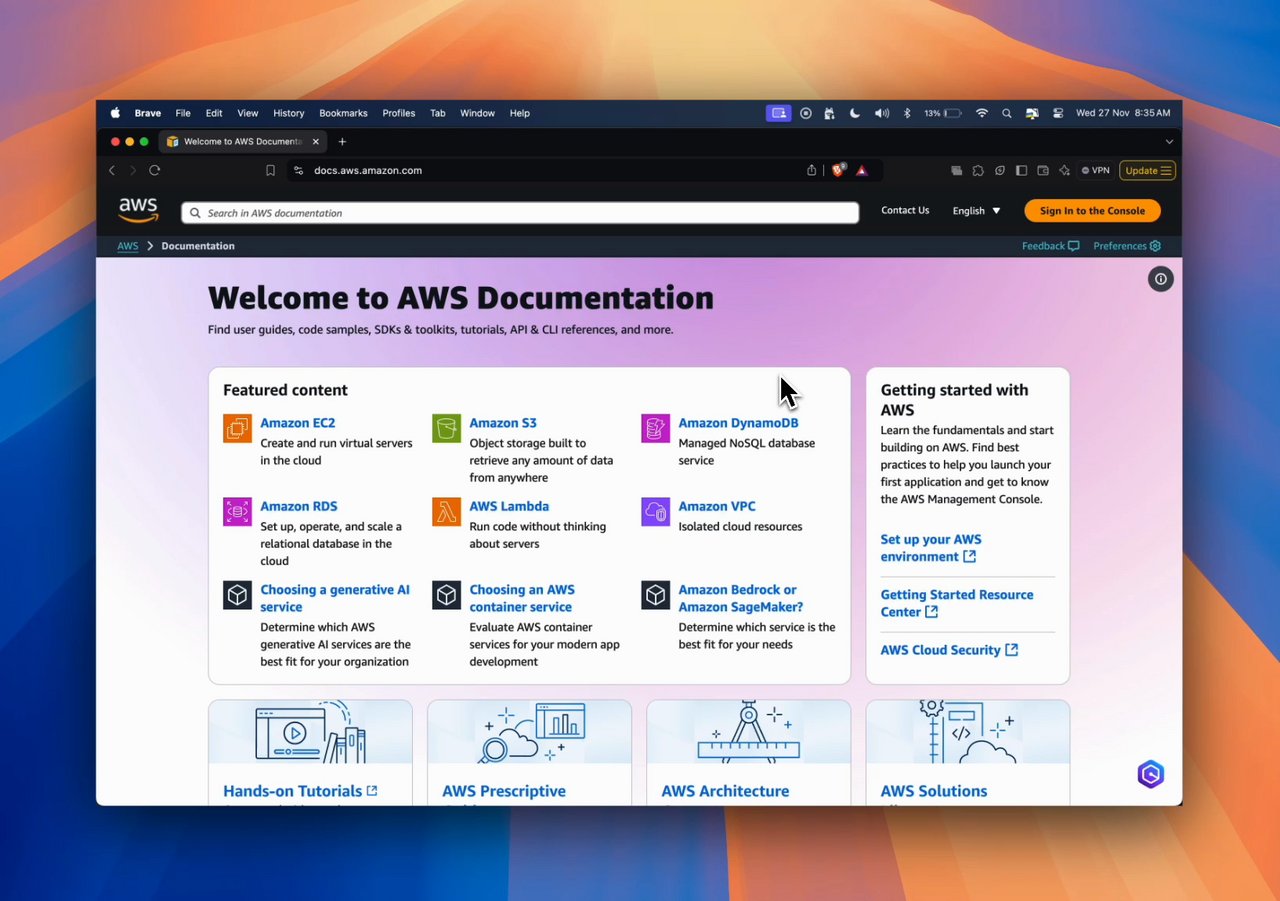Click the AWS breadcrumb link
The width and height of the screenshot is (1280, 901).
[x=128, y=246]
